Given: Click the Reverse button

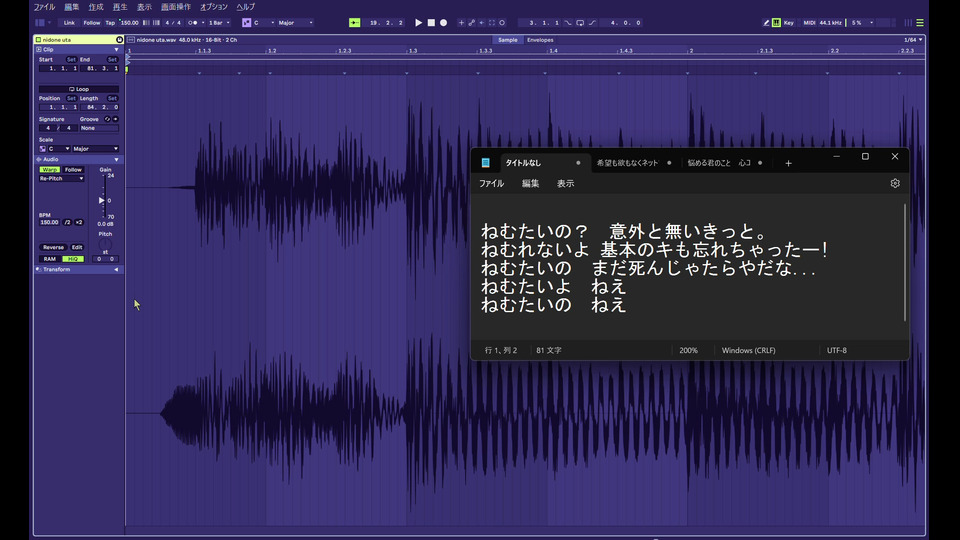Looking at the screenshot, I should (53, 247).
